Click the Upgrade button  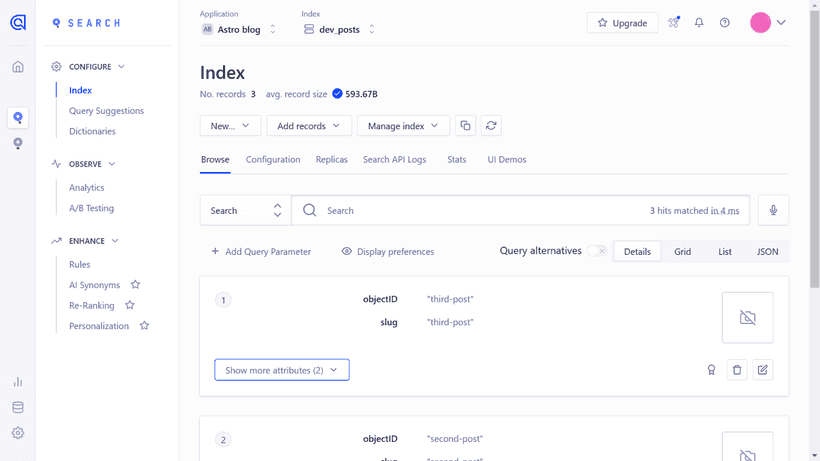pos(622,22)
